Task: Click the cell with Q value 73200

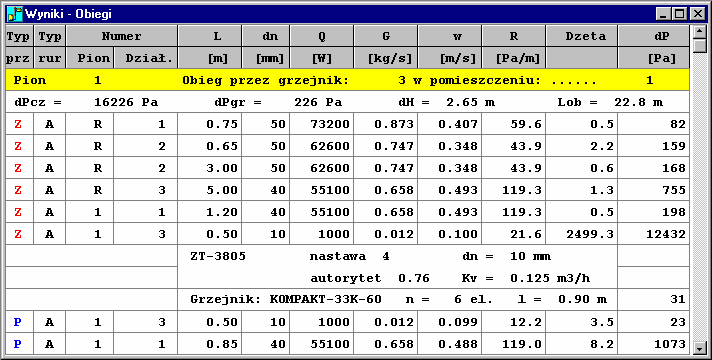Action: click(x=321, y=124)
